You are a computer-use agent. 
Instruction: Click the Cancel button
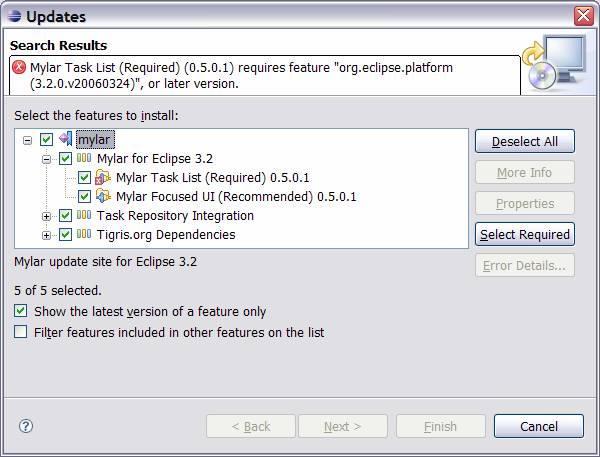point(539,426)
